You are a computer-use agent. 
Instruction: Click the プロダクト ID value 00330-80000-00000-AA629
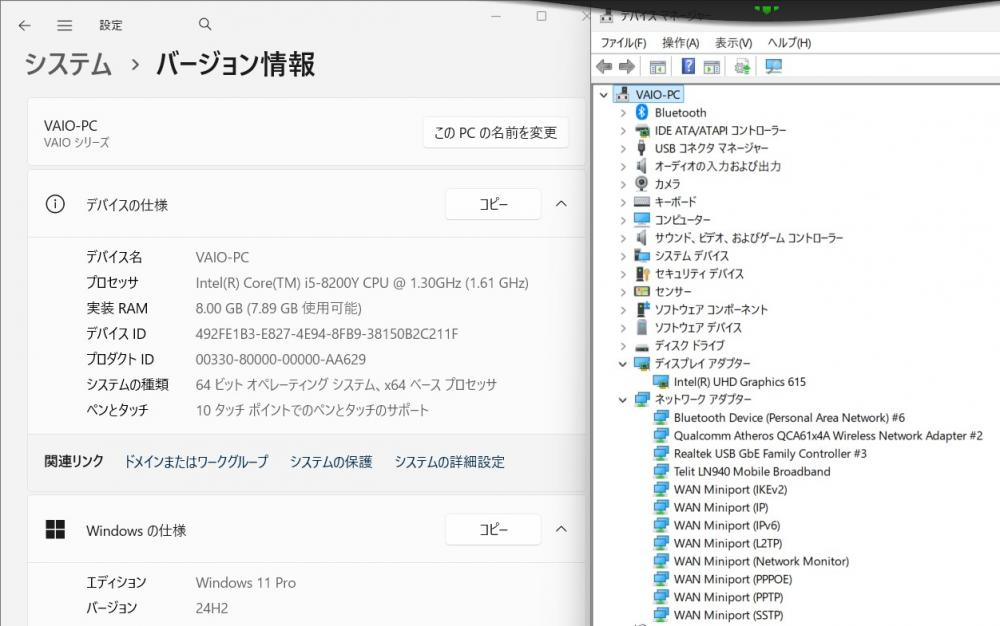point(281,359)
